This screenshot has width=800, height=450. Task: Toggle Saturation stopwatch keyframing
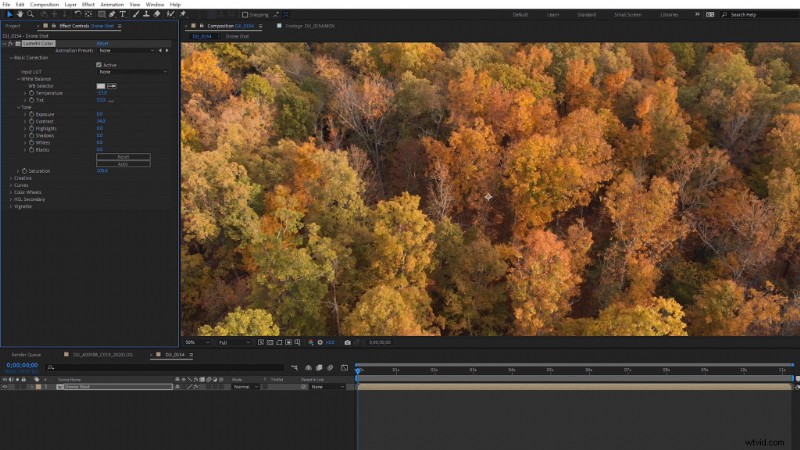[24, 171]
